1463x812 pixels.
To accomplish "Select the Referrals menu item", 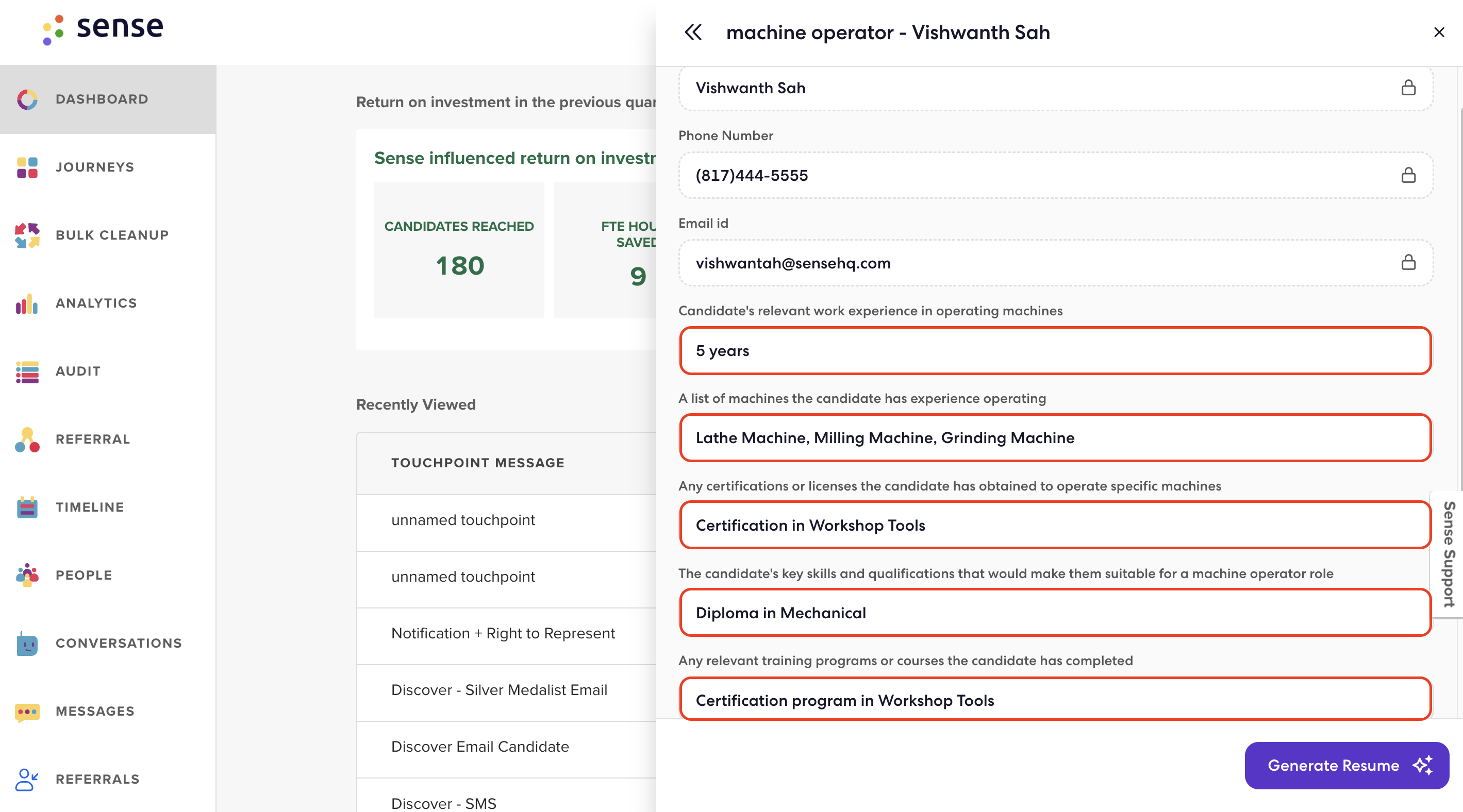I will [97, 779].
